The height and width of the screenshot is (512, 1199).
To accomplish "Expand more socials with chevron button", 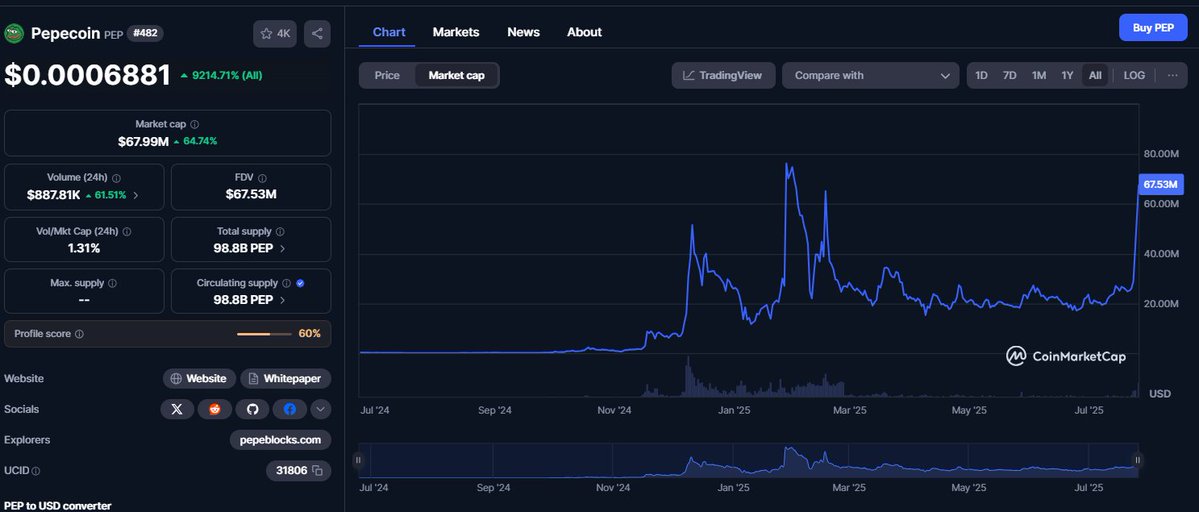I will tap(320, 409).
